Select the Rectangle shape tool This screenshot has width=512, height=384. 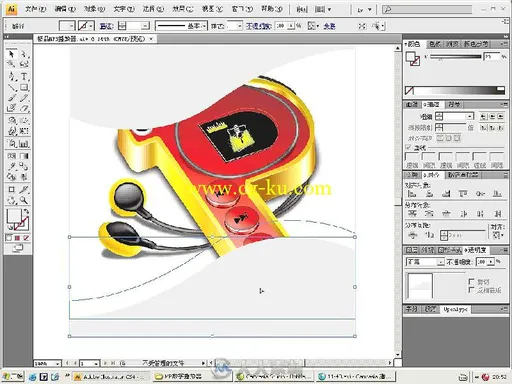click(x=24, y=87)
